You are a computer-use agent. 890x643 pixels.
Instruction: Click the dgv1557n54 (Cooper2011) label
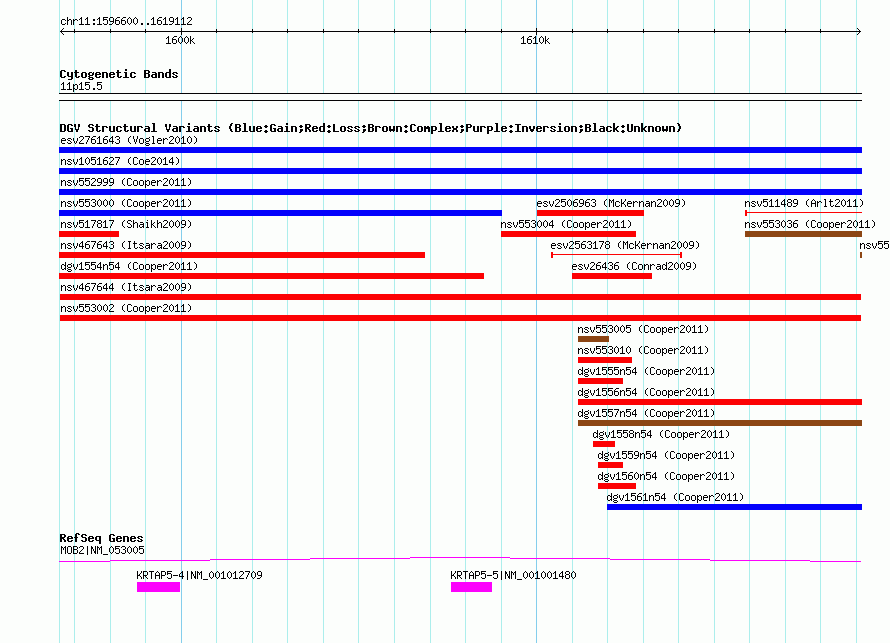(646, 413)
